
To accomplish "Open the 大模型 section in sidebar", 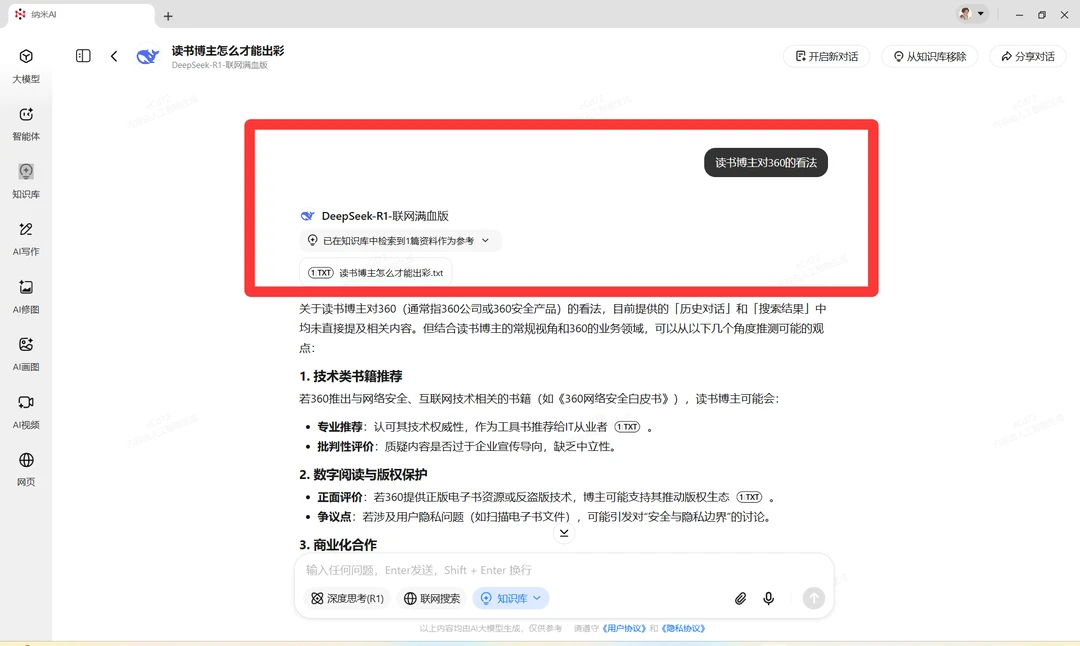I will pos(26,66).
